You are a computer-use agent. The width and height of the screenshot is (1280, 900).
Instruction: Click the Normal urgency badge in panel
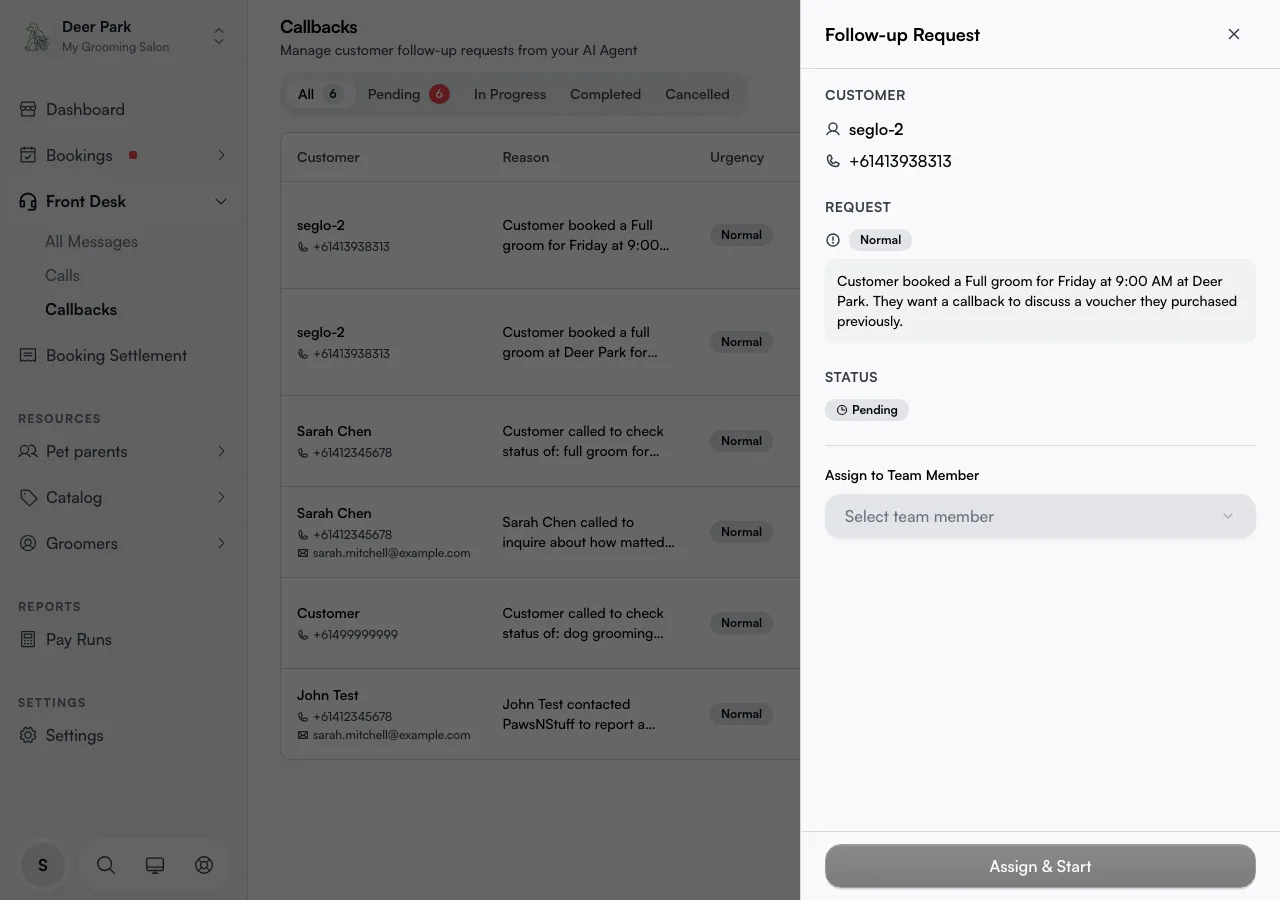(880, 240)
